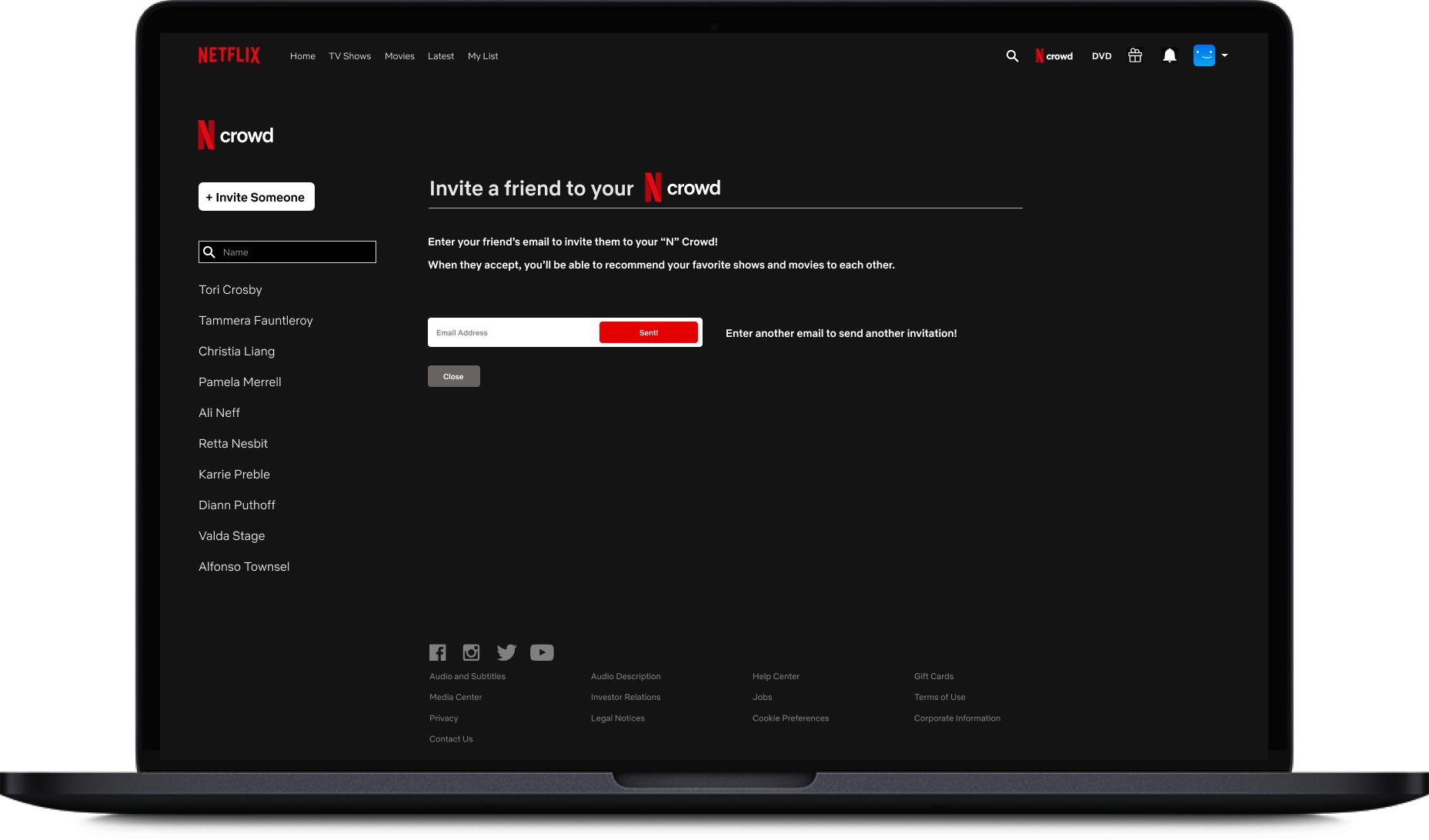Open the N crowd logo above the sidebar

click(235, 134)
